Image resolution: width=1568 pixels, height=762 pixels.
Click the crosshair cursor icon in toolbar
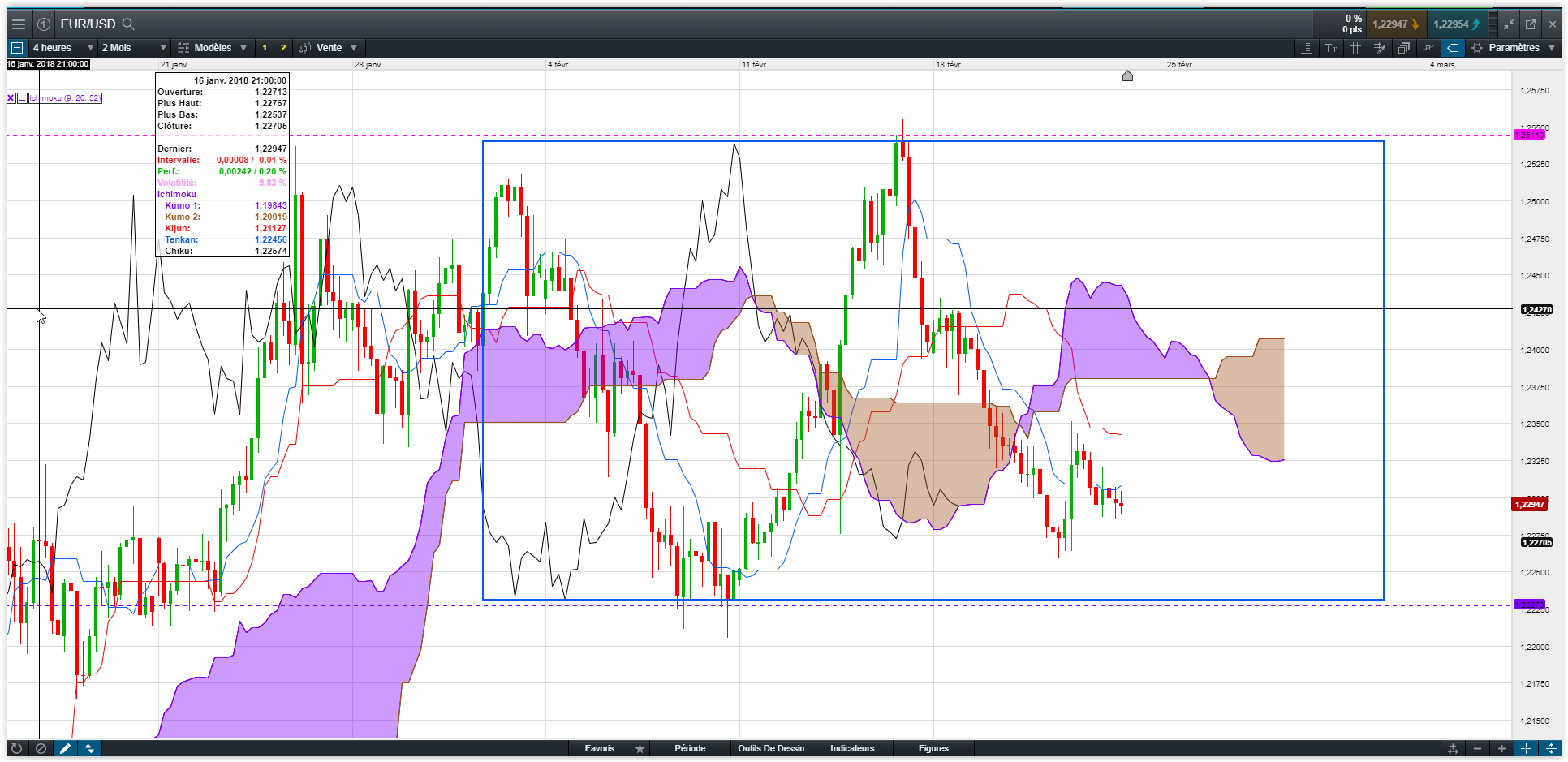point(1428,48)
